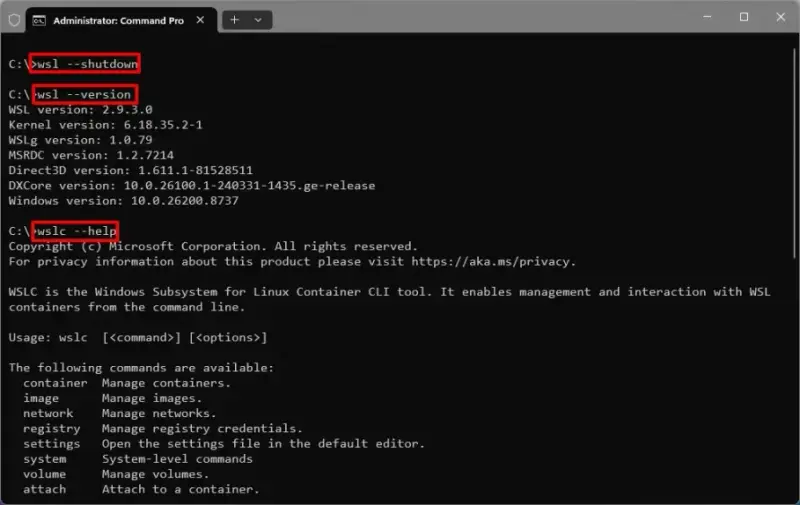This screenshot has width=800, height=505.
Task: Click 'The following commands are available:' line
Action: [141, 368]
